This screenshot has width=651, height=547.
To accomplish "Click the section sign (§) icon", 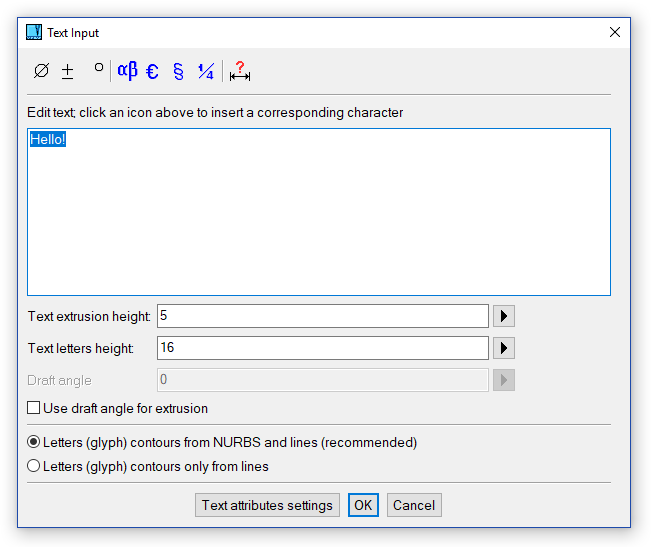I will point(178,71).
